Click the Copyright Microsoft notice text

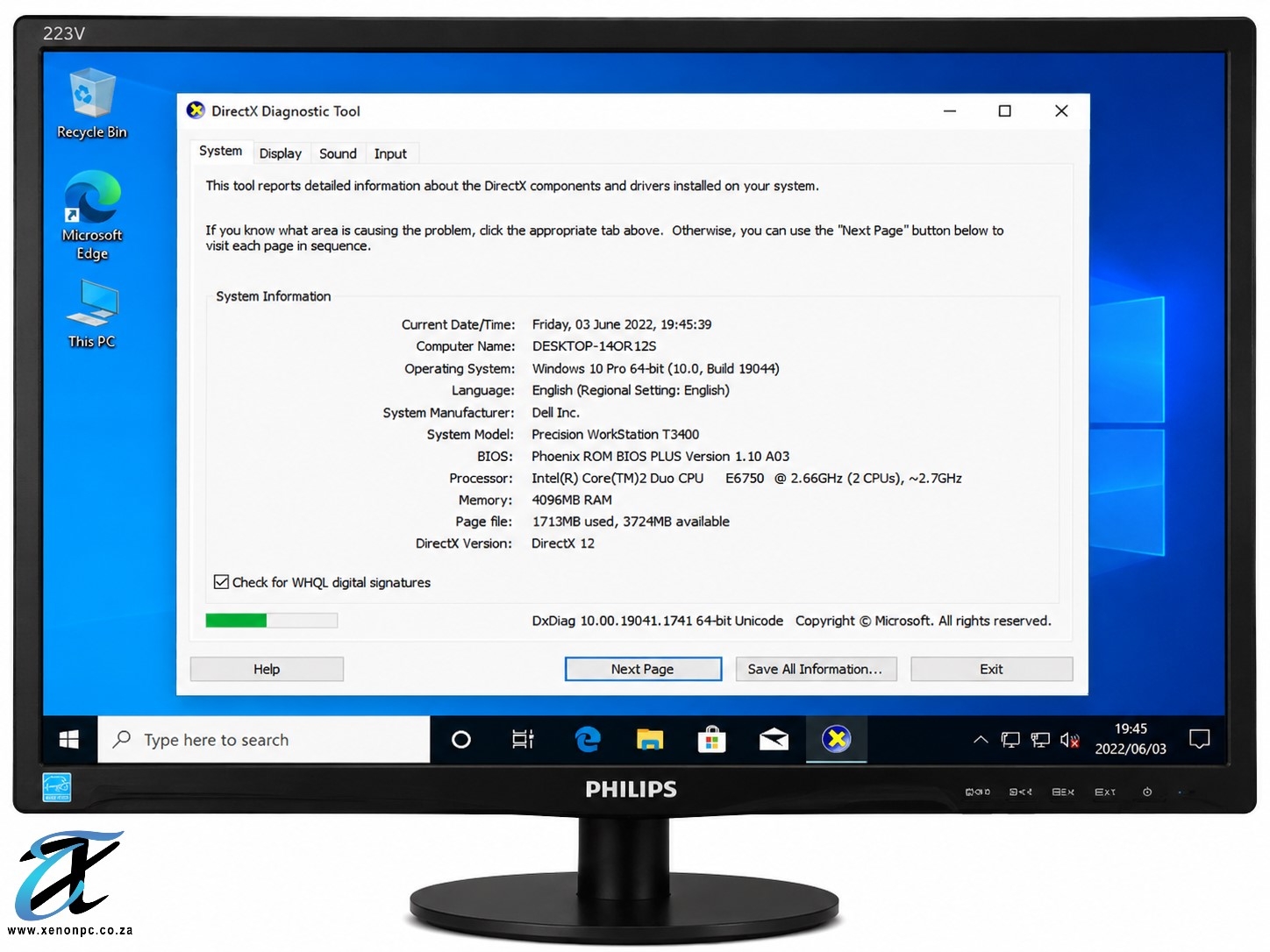coord(923,621)
